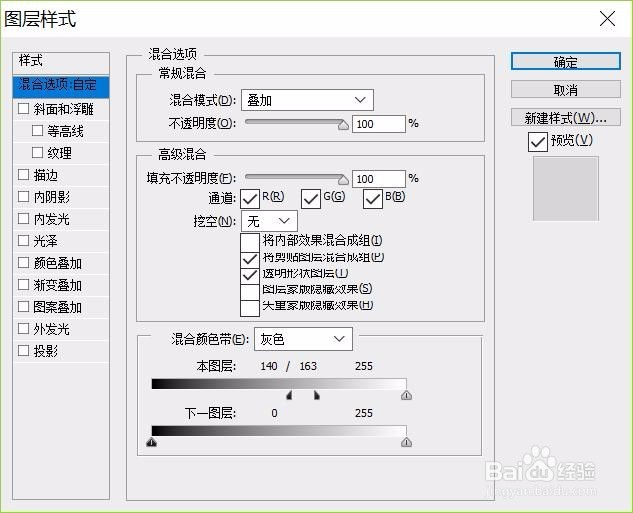633x513 pixels.
Task: Click 下一图层 white marker at 255
Action: (406, 442)
